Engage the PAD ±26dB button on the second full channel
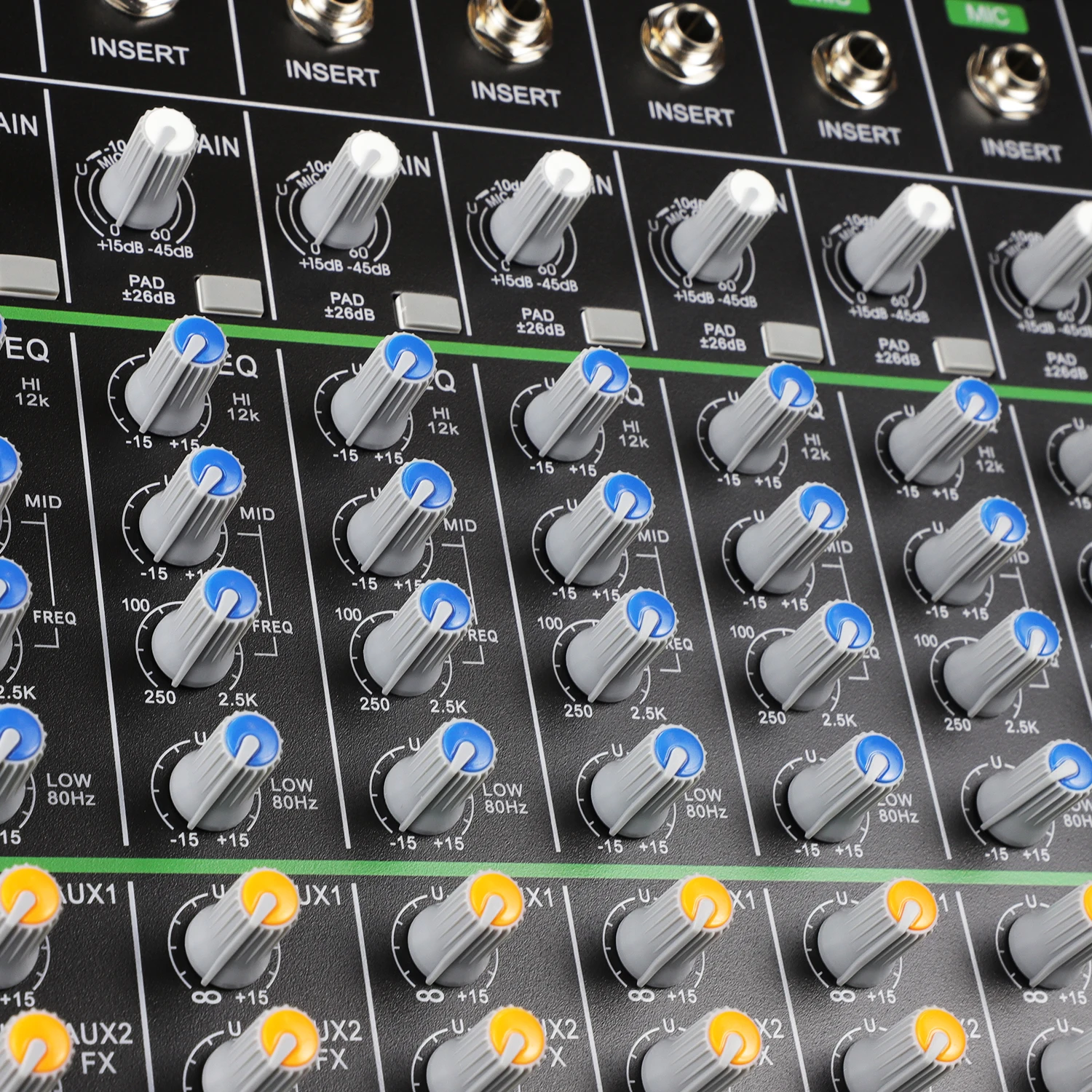This screenshot has width=1092, height=1092. 427,312
